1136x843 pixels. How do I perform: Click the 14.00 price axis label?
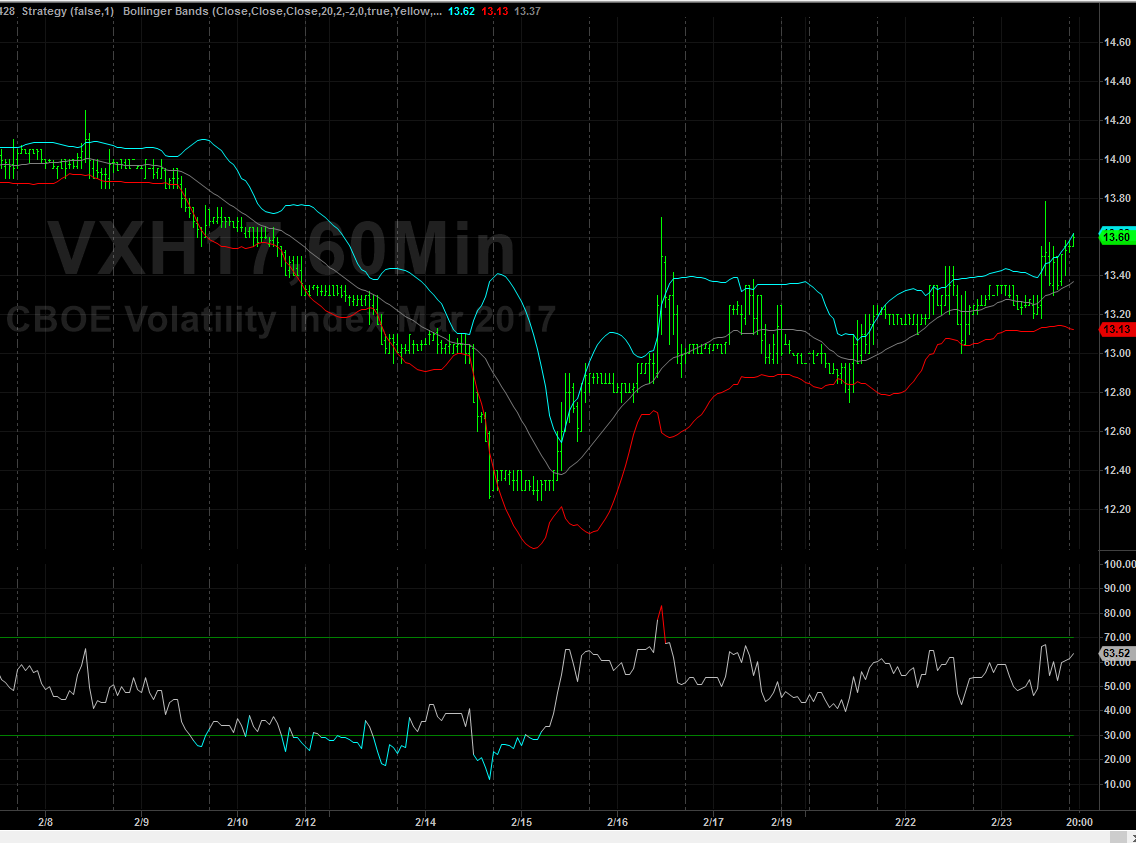(1116, 159)
